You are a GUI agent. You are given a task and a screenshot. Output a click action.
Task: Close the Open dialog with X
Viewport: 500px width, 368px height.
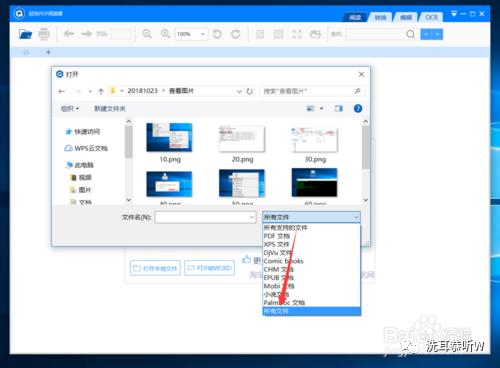pyautogui.click(x=361, y=74)
